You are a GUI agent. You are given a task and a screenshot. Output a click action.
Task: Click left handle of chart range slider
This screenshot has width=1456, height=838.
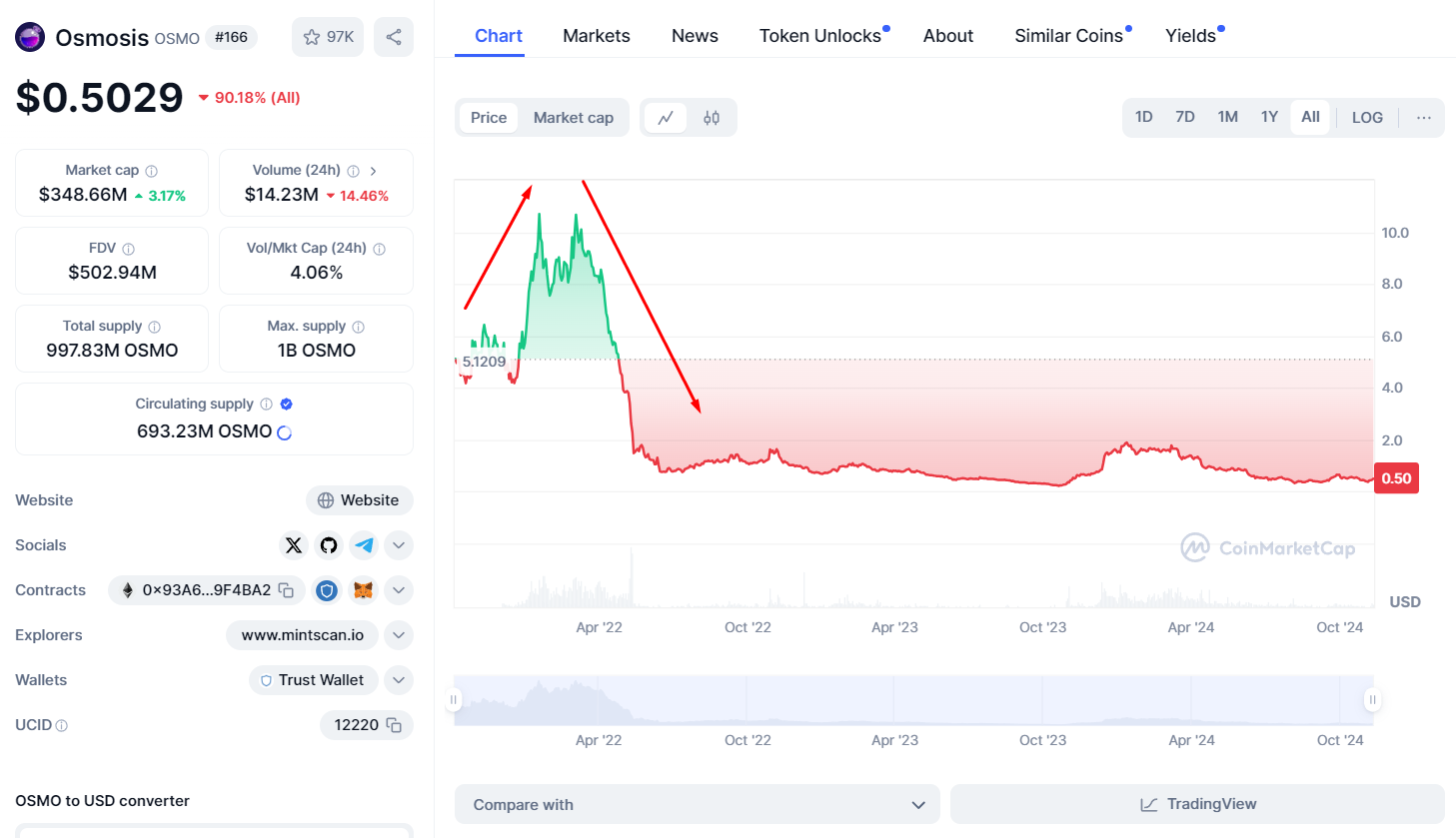click(x=454, y=700)
